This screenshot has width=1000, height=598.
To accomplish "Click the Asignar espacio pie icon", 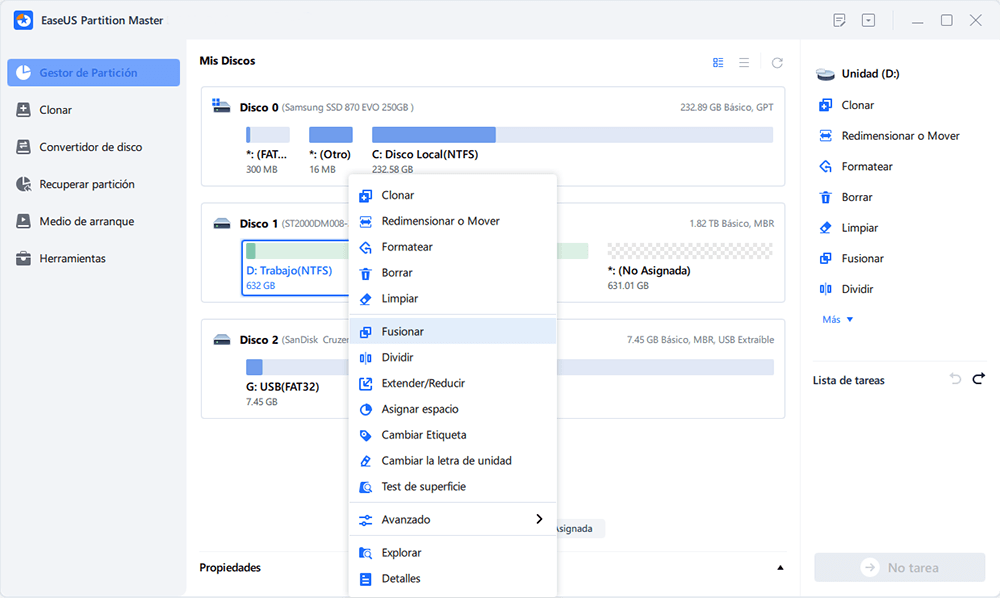I will (365, 410).
